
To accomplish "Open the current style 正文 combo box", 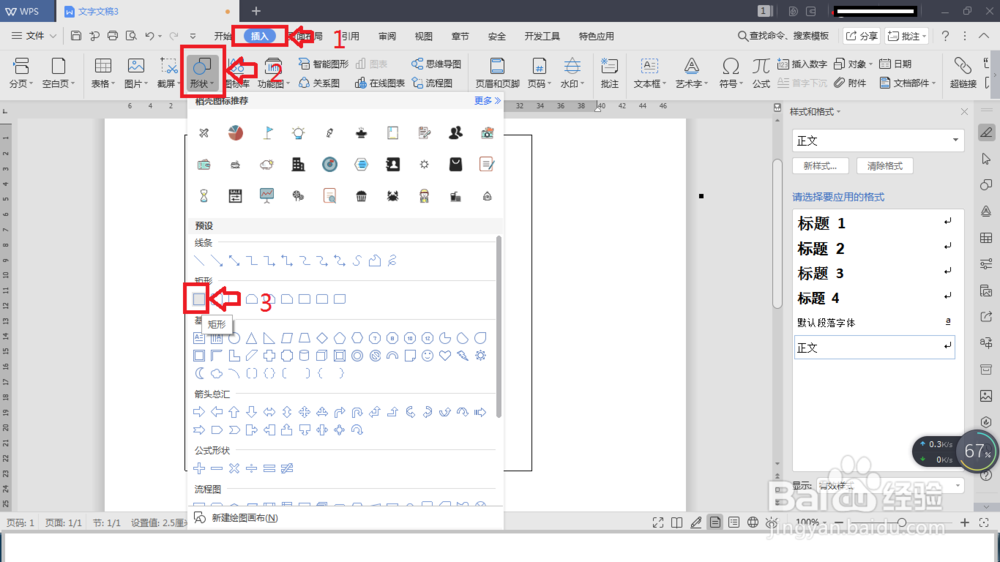I will click(878, 140).
